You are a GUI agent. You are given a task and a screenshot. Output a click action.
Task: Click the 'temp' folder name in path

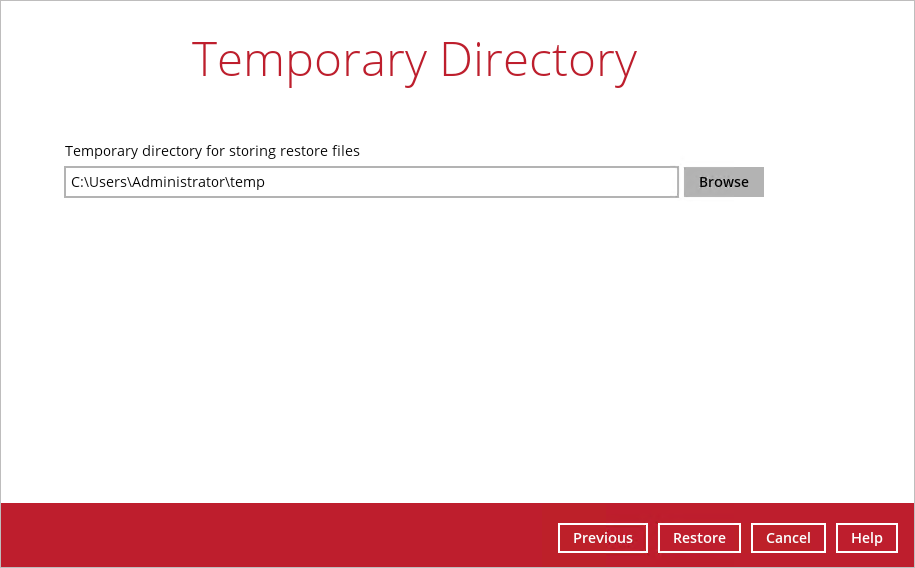247,182
